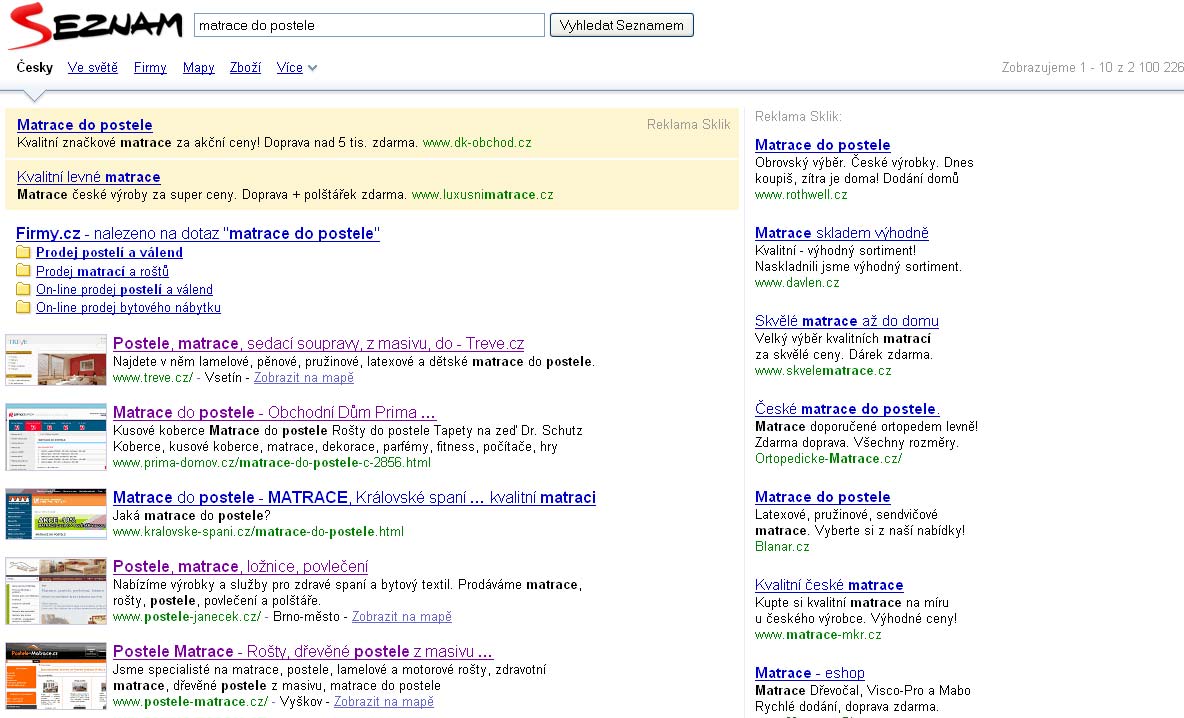Open Matrace do postele - Obchodní Dům Prima result

click(x=275, y=413)
